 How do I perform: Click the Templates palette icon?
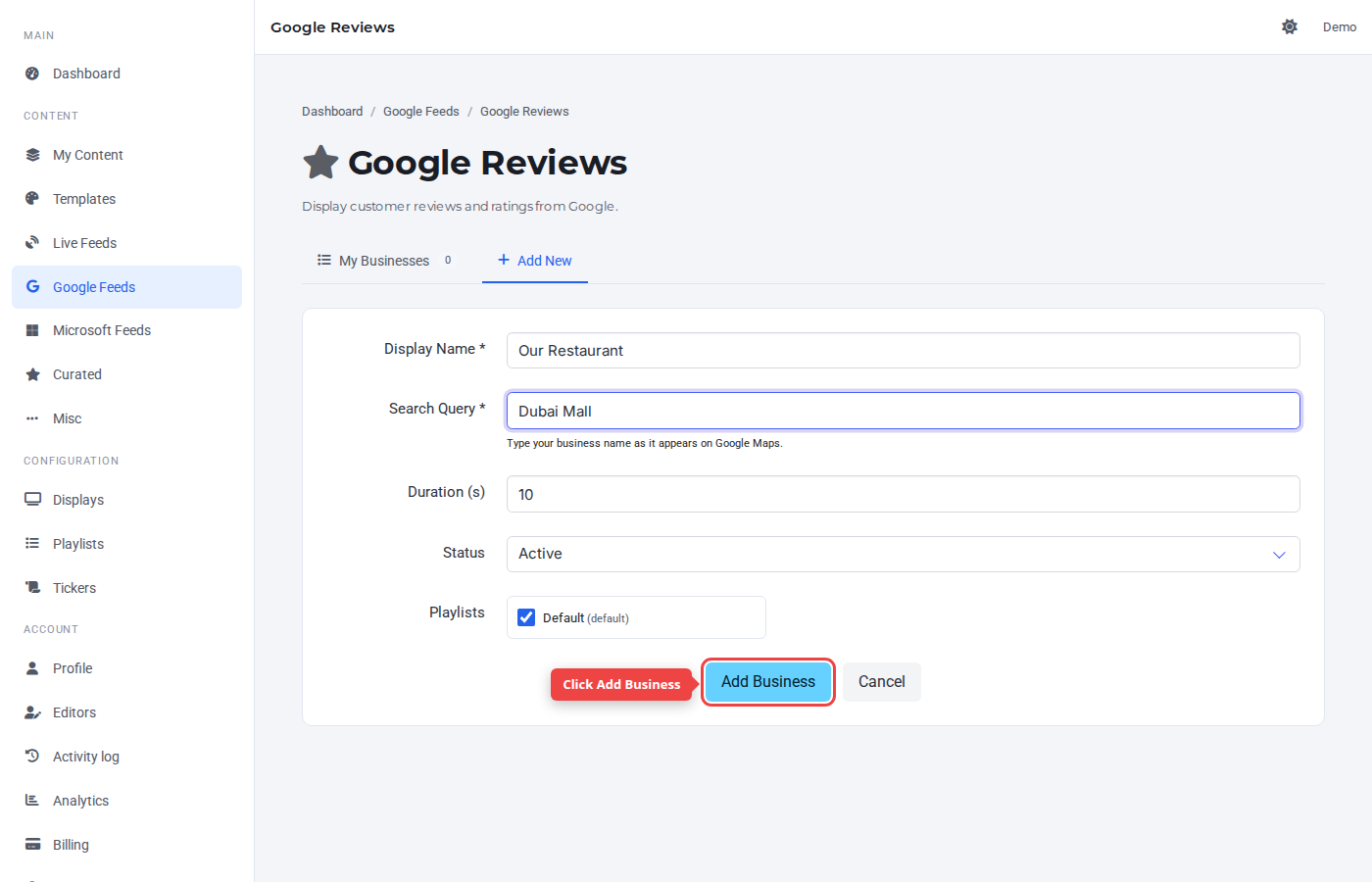32,199
